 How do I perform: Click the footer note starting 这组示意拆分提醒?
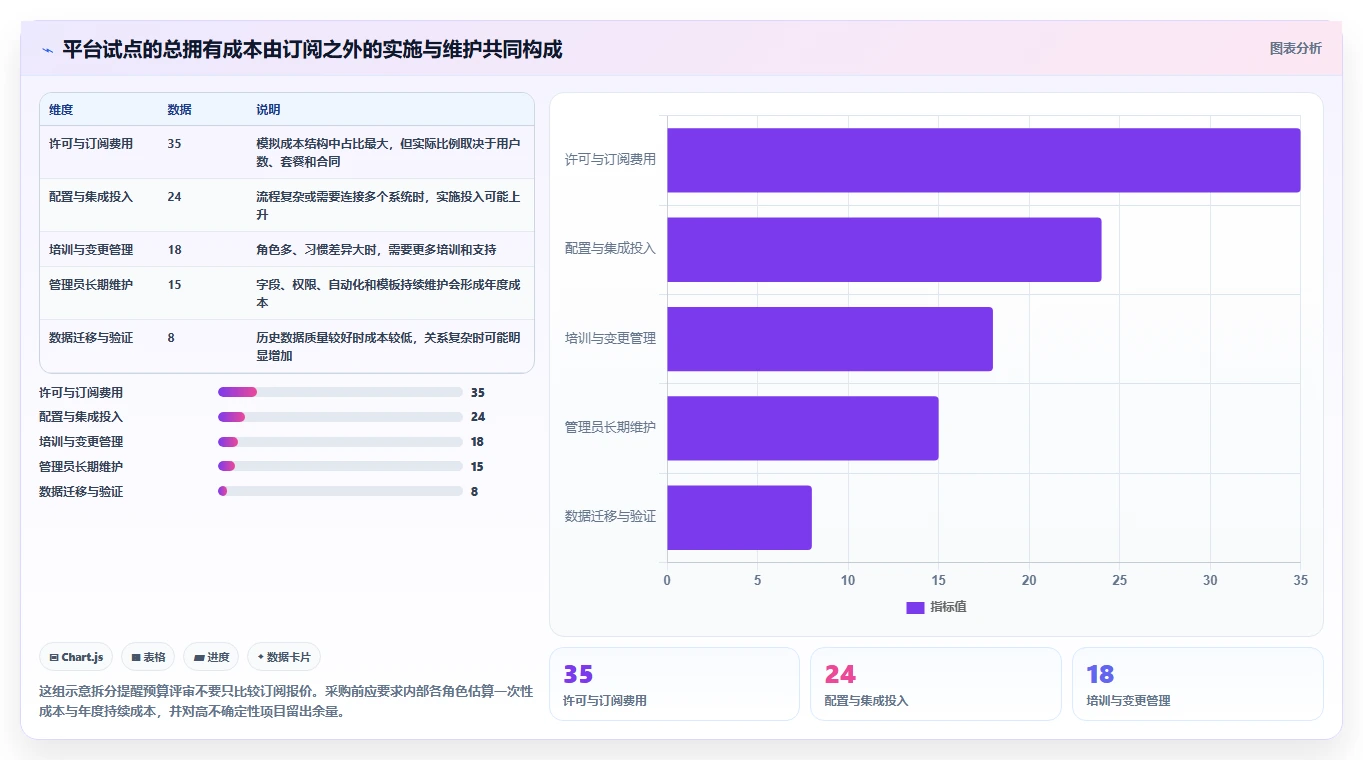286,702
